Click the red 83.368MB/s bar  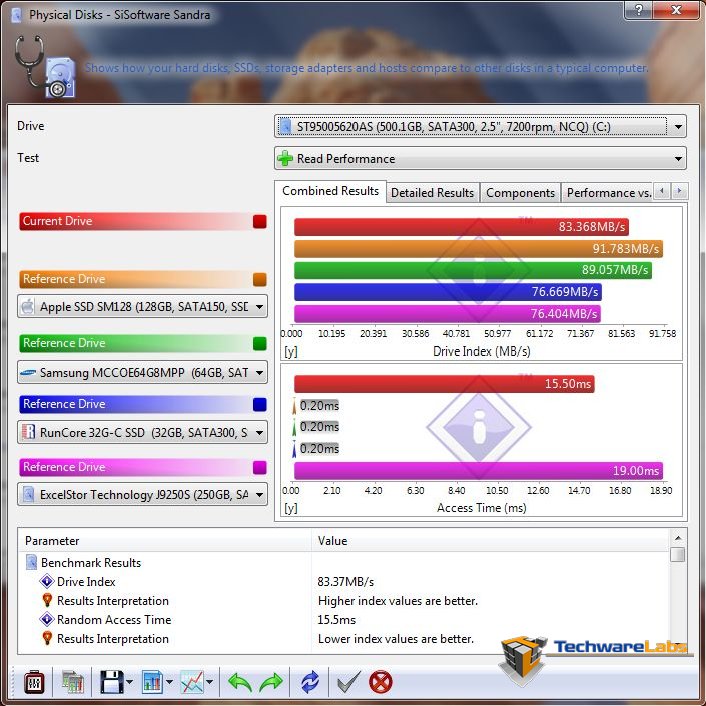coord(461,227)
